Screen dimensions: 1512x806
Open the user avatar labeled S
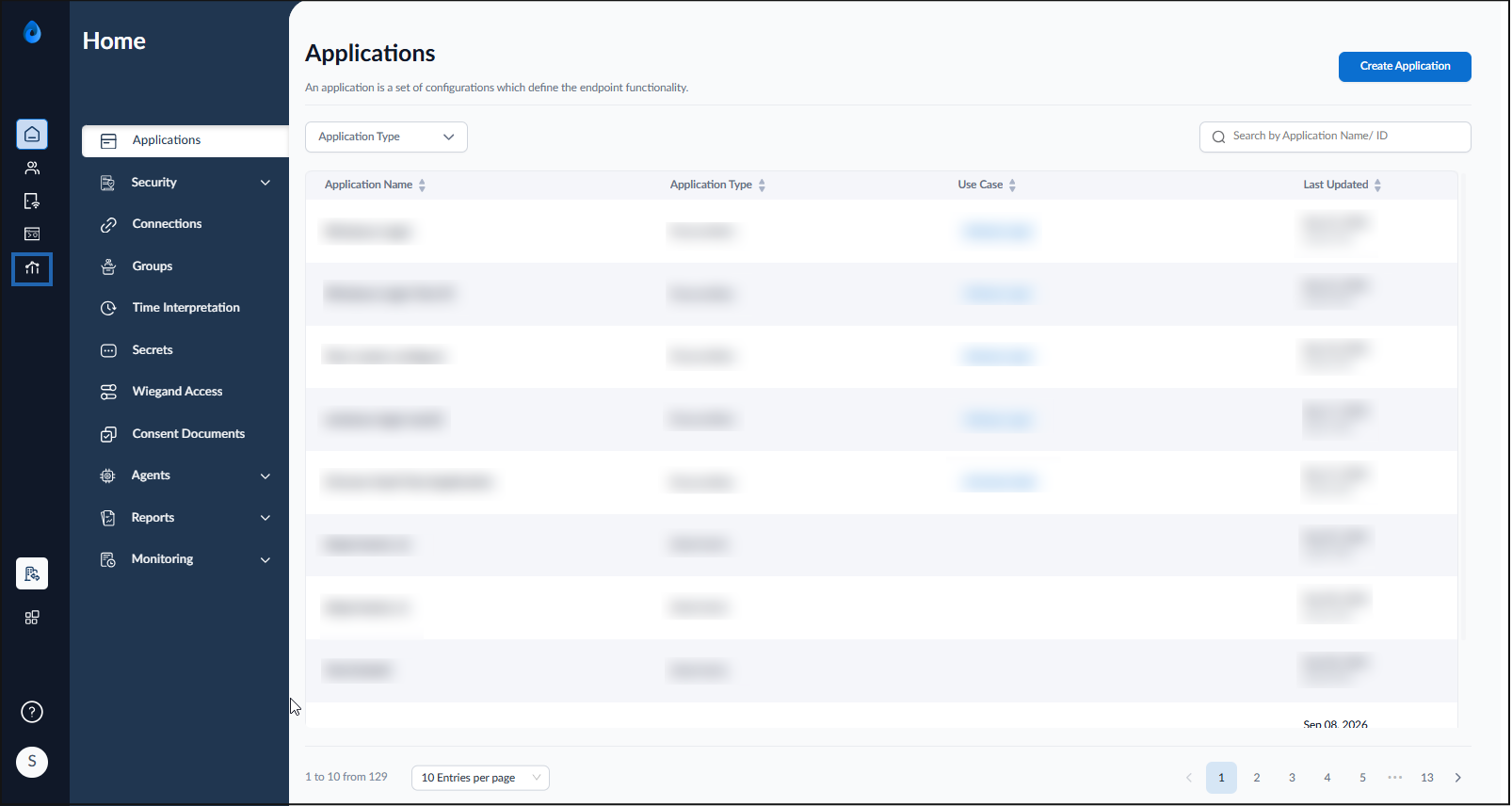32,762
